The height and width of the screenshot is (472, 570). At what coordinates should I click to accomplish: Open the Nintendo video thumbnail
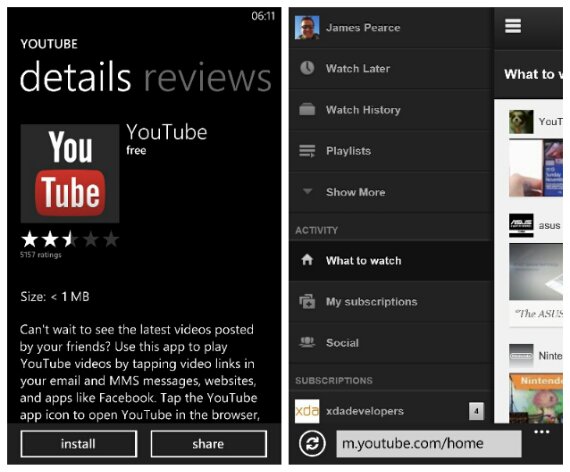coord(535,398)
